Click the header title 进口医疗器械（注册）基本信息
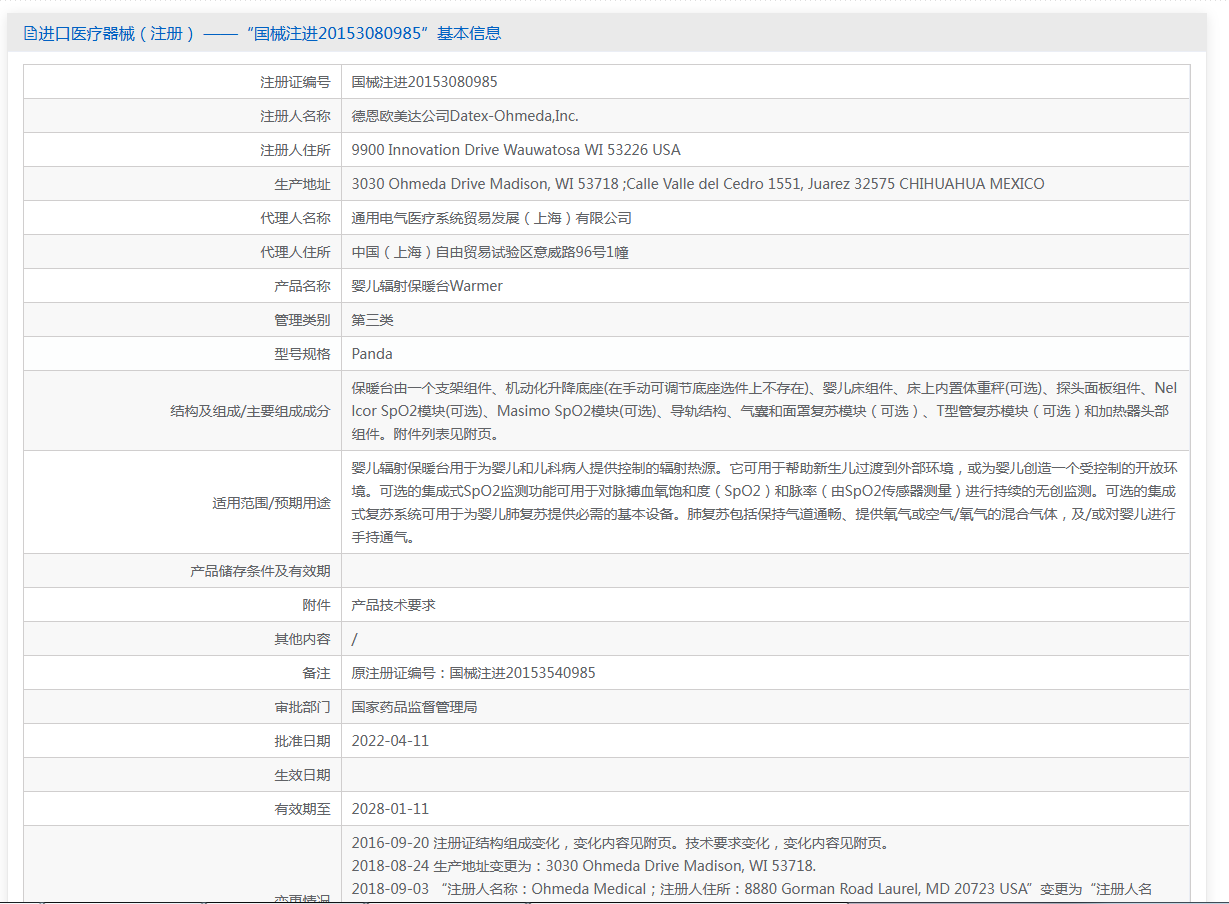 [x=269, y=33]
